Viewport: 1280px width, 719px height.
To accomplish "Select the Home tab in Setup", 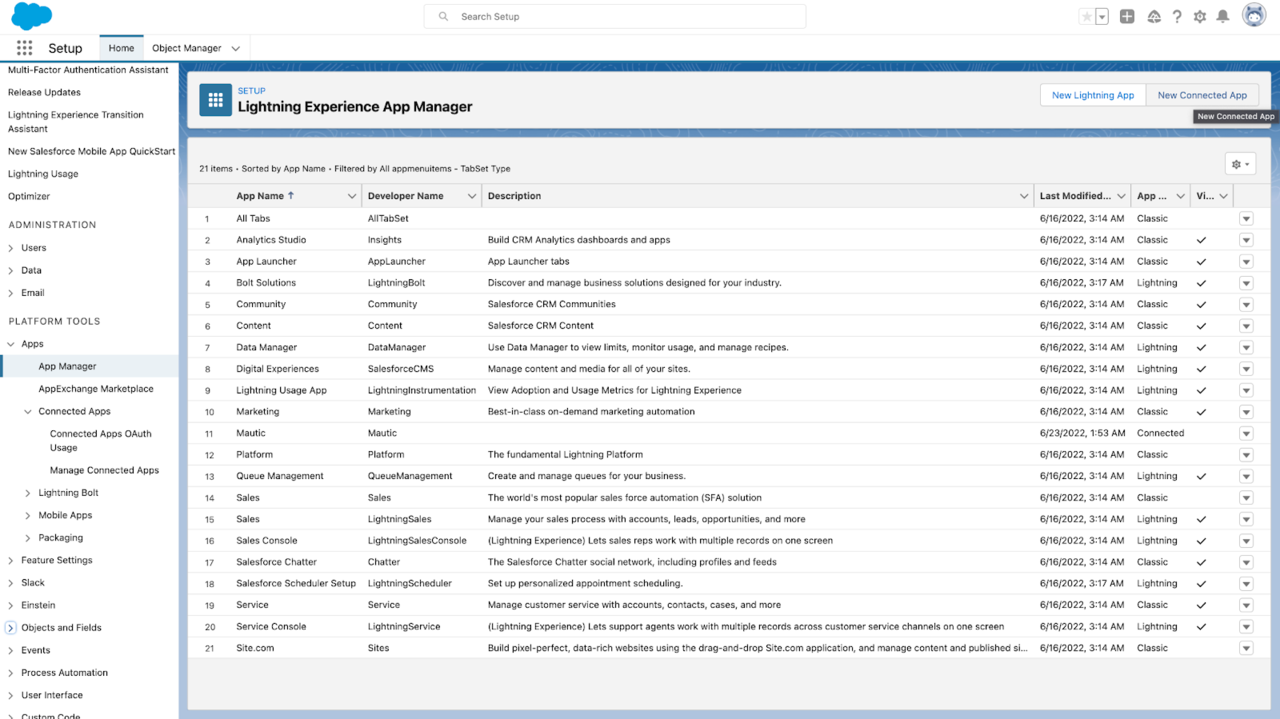I will click(x=120, y=47).
